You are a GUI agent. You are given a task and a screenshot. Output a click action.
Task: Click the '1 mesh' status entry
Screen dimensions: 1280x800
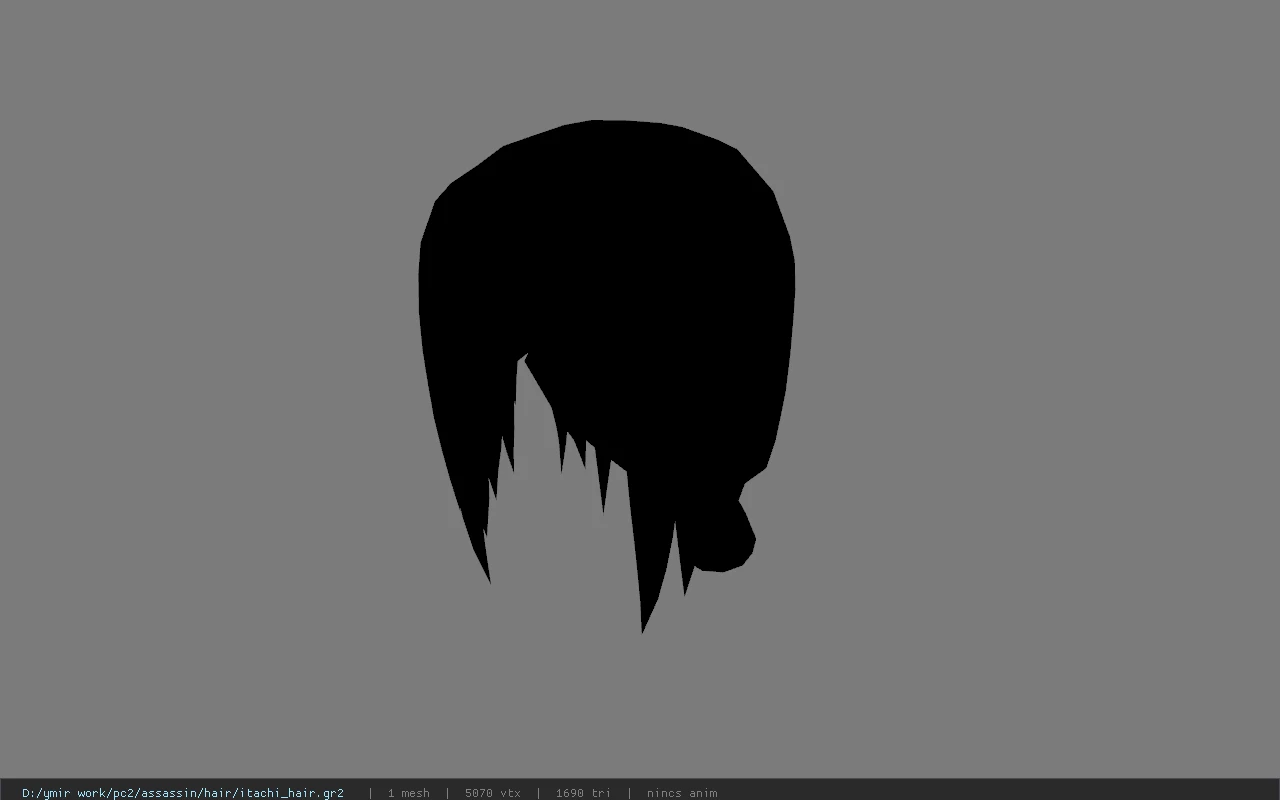408,793
